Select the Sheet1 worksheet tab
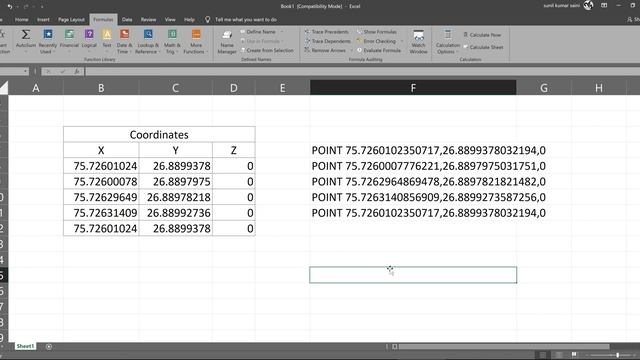Image resolution: width=640 pixels, height=360 pixels. pos(25,346)
